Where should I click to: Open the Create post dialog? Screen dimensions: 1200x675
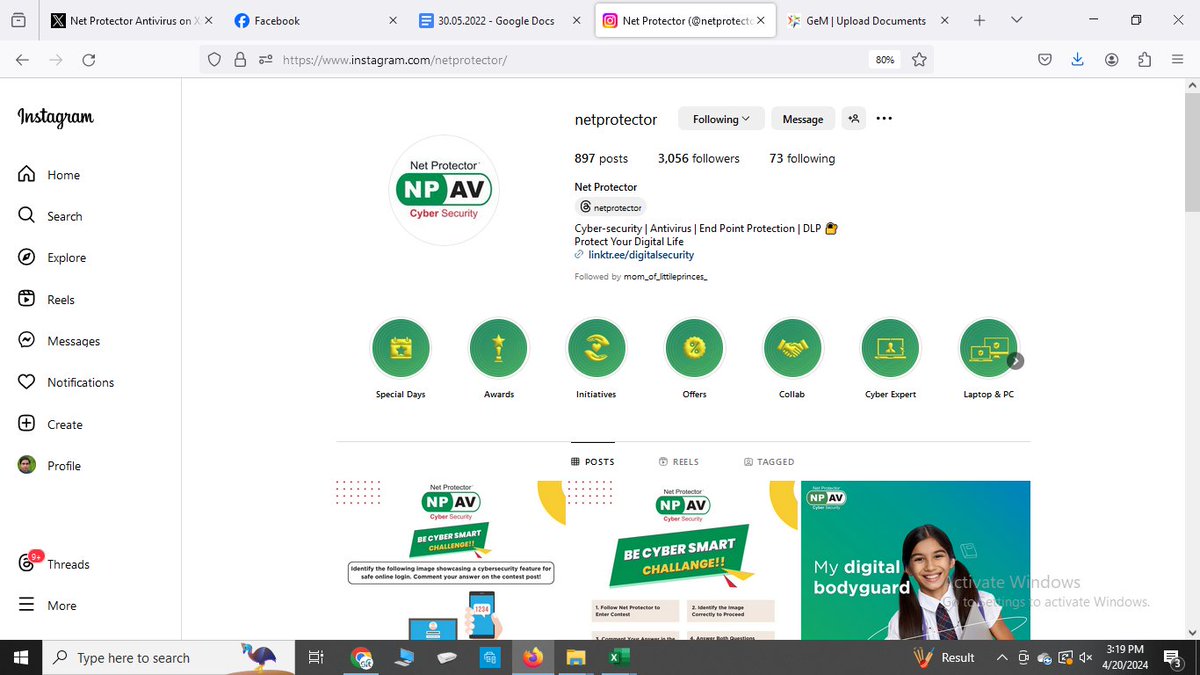tap(62, 424)
